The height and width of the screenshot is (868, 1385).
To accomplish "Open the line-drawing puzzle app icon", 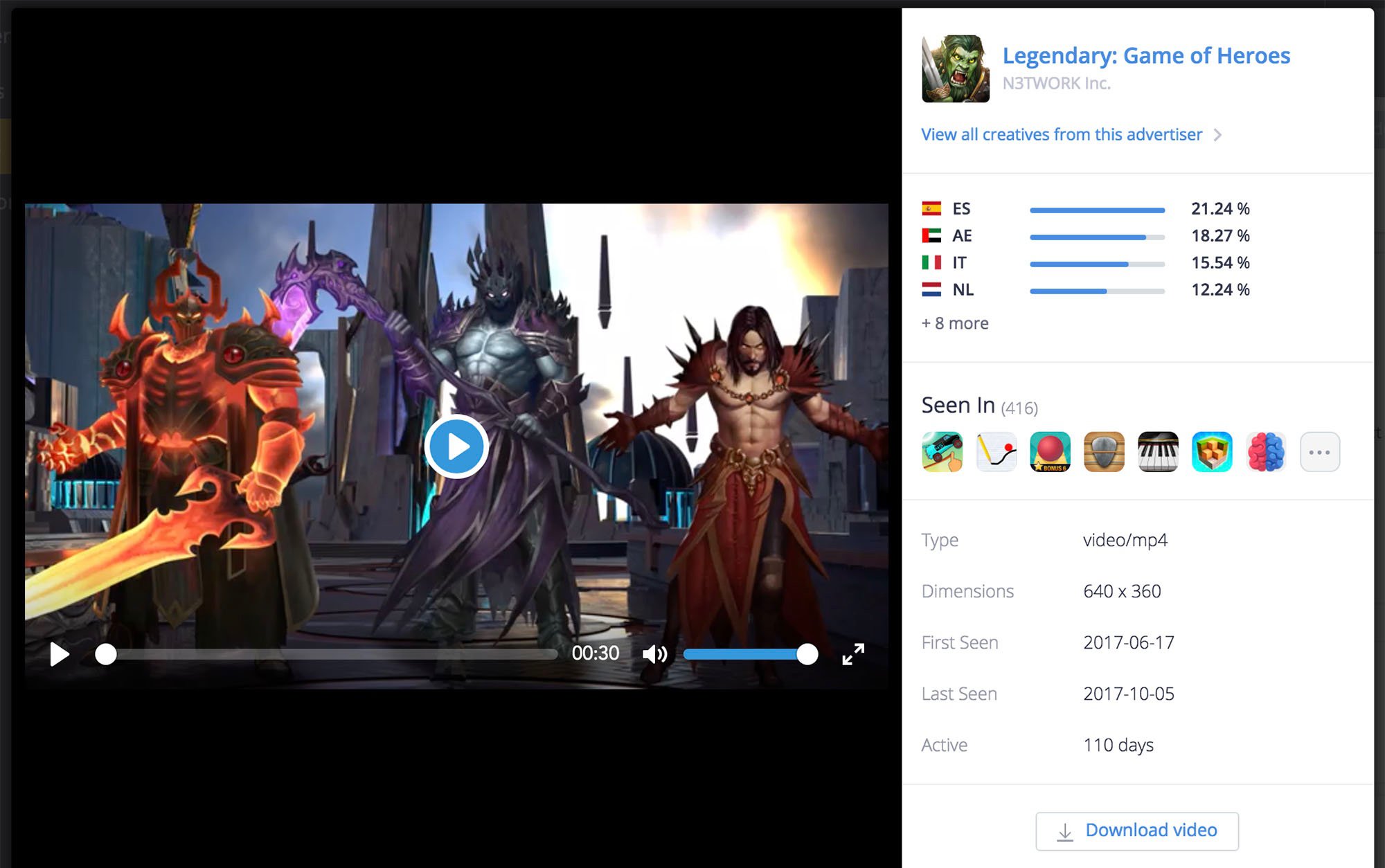I will click(x=997, y=452).
